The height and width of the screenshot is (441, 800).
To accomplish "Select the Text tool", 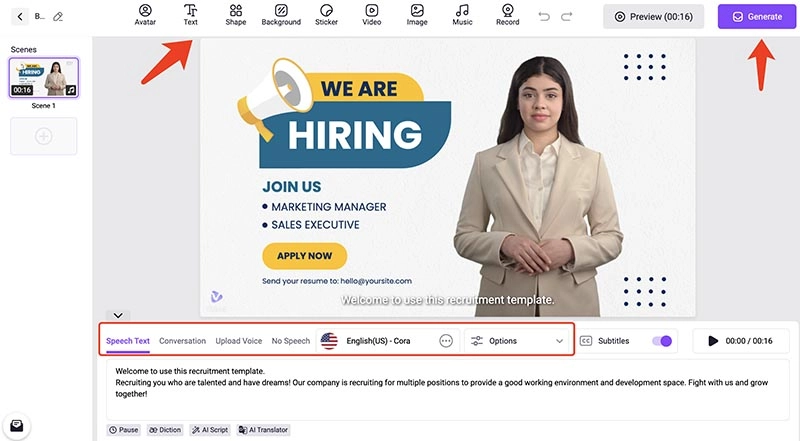I will [190, 15].
